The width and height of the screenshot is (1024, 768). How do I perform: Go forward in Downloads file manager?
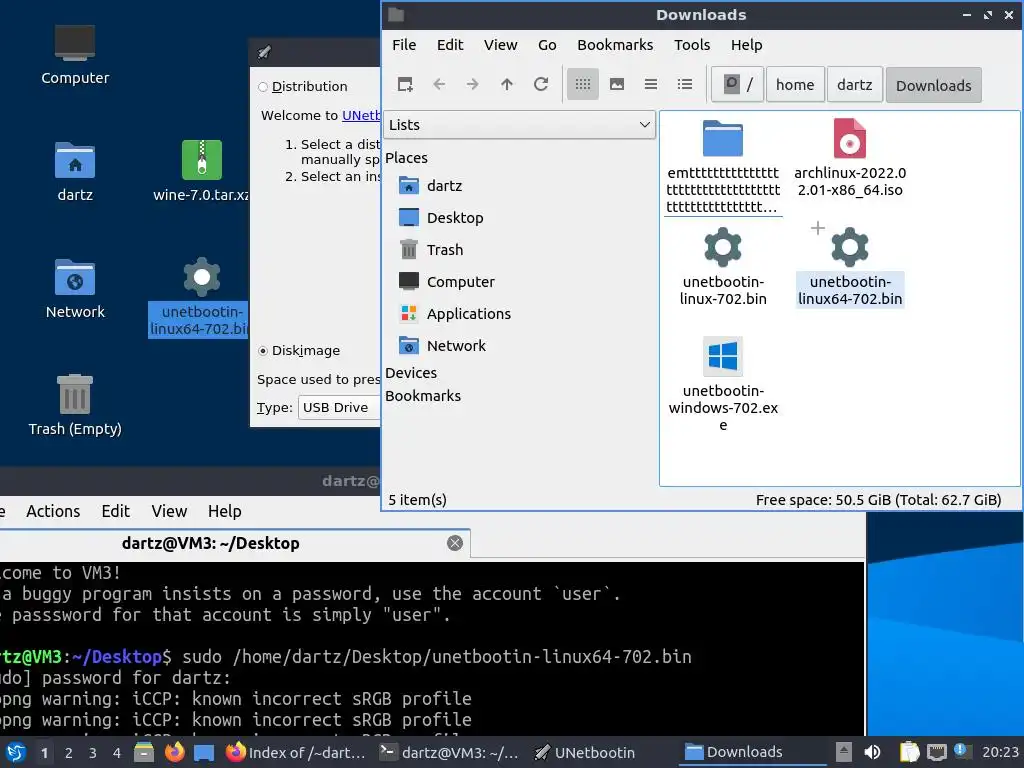pos(473,84)
